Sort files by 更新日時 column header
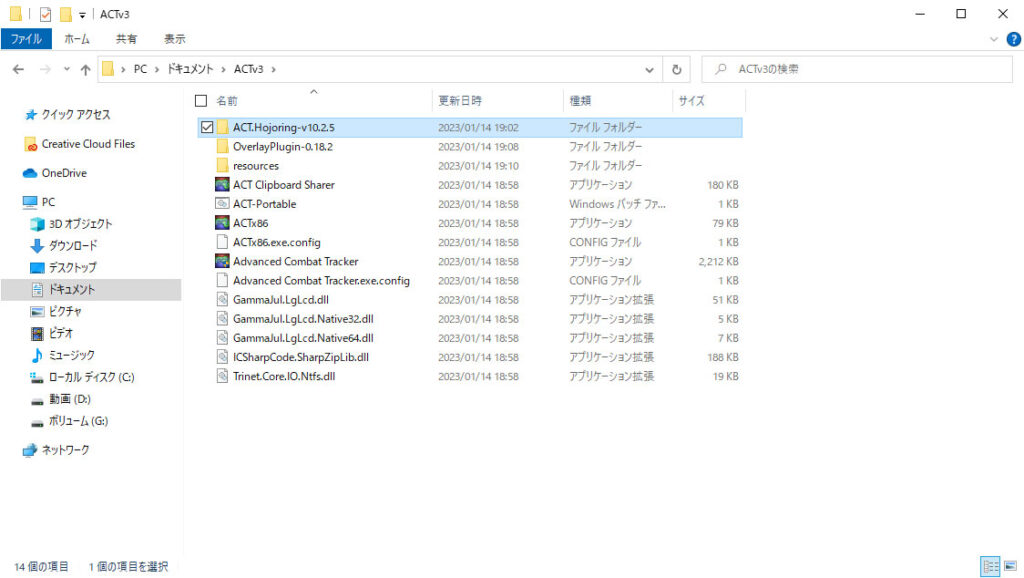The image size is (1024, 578). pyautogui.click(x=460, y=101)
